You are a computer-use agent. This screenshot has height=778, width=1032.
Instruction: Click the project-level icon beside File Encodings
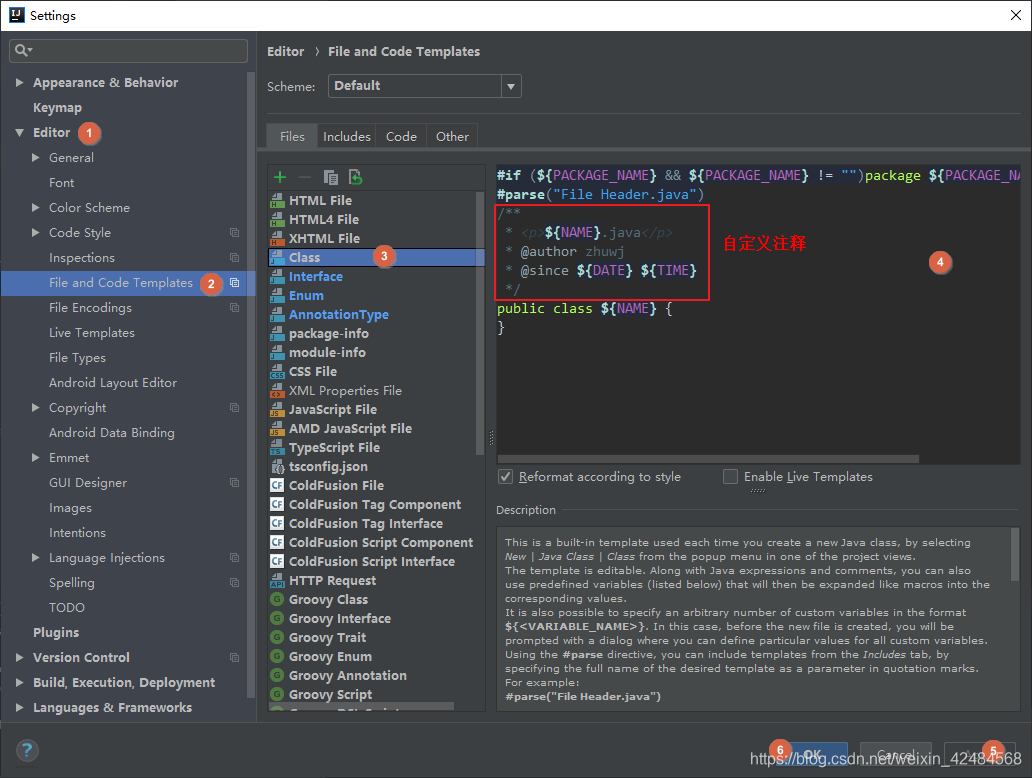(x=234, y=307)
